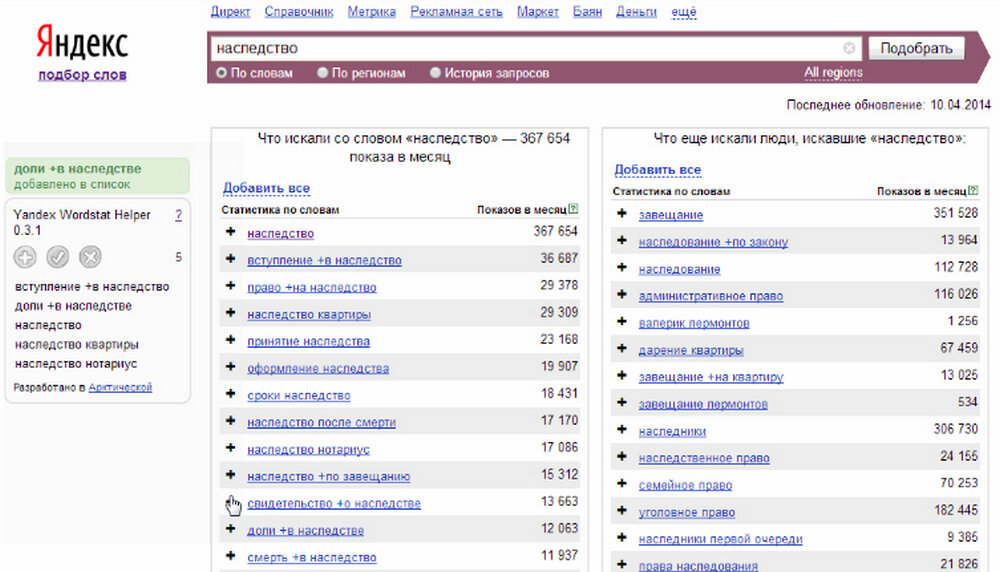1000x572 pixels.
Task: Add 'дарение квартиры' via plus icon
Action: [x=622, y=349]
